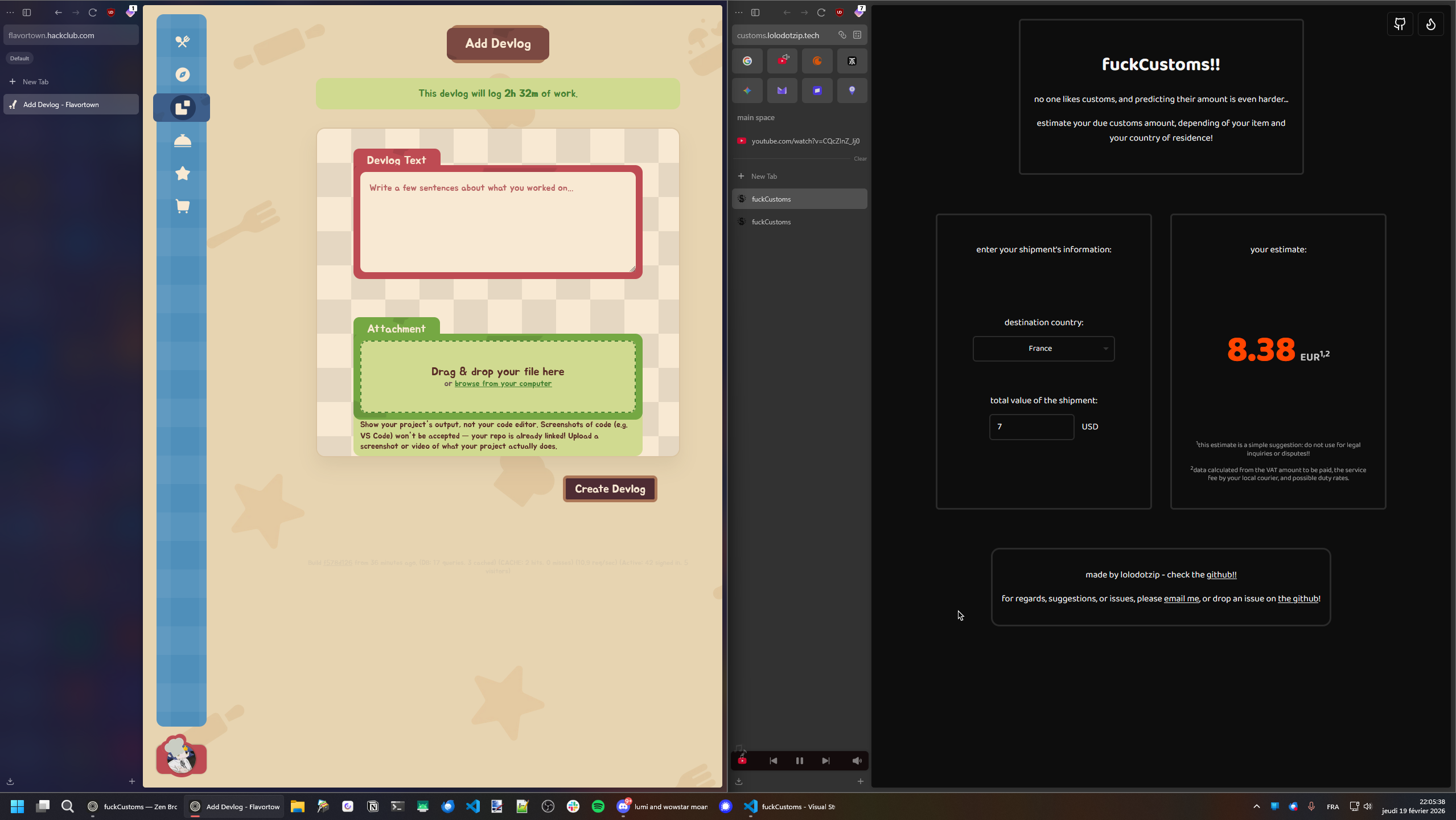This screenshot has width=1456, height=820.
Task: Open the explore compass icon in sidebar
Action: (x=182, y=75)
